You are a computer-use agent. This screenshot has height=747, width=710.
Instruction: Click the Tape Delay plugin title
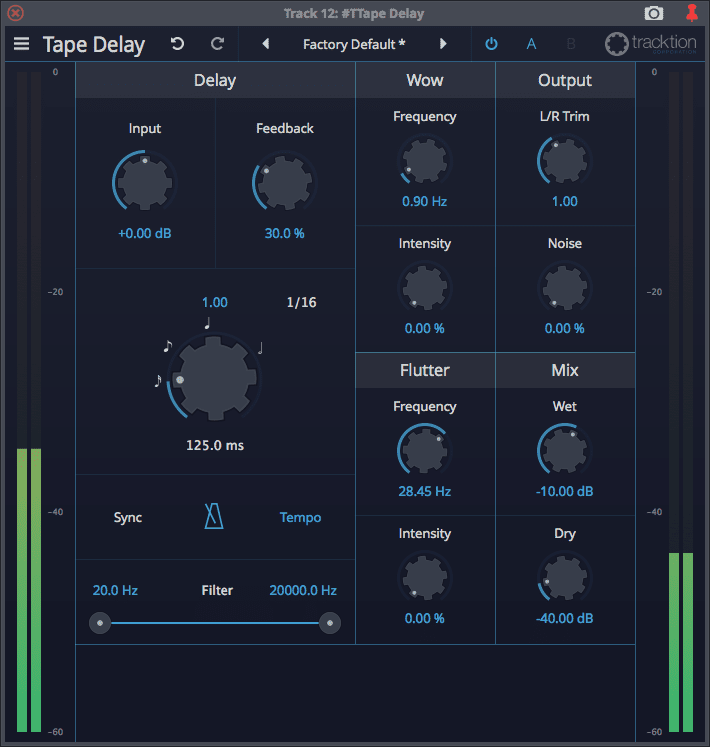pos(94,45)
